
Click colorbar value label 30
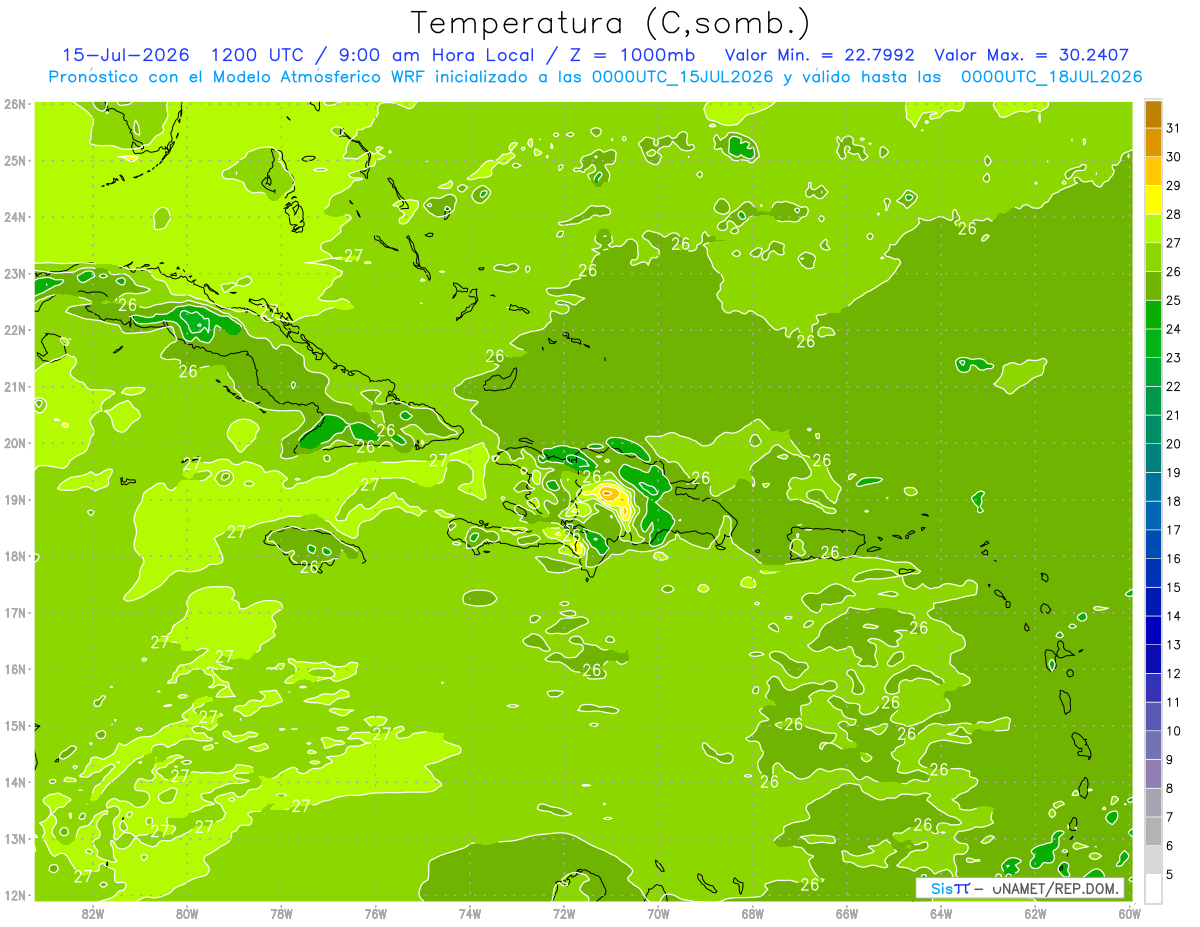(1174, 157)
